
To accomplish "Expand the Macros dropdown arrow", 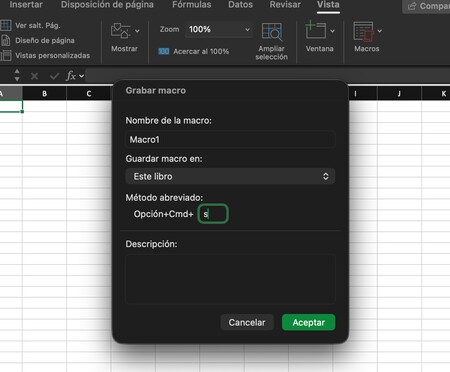I will (380, 31).
